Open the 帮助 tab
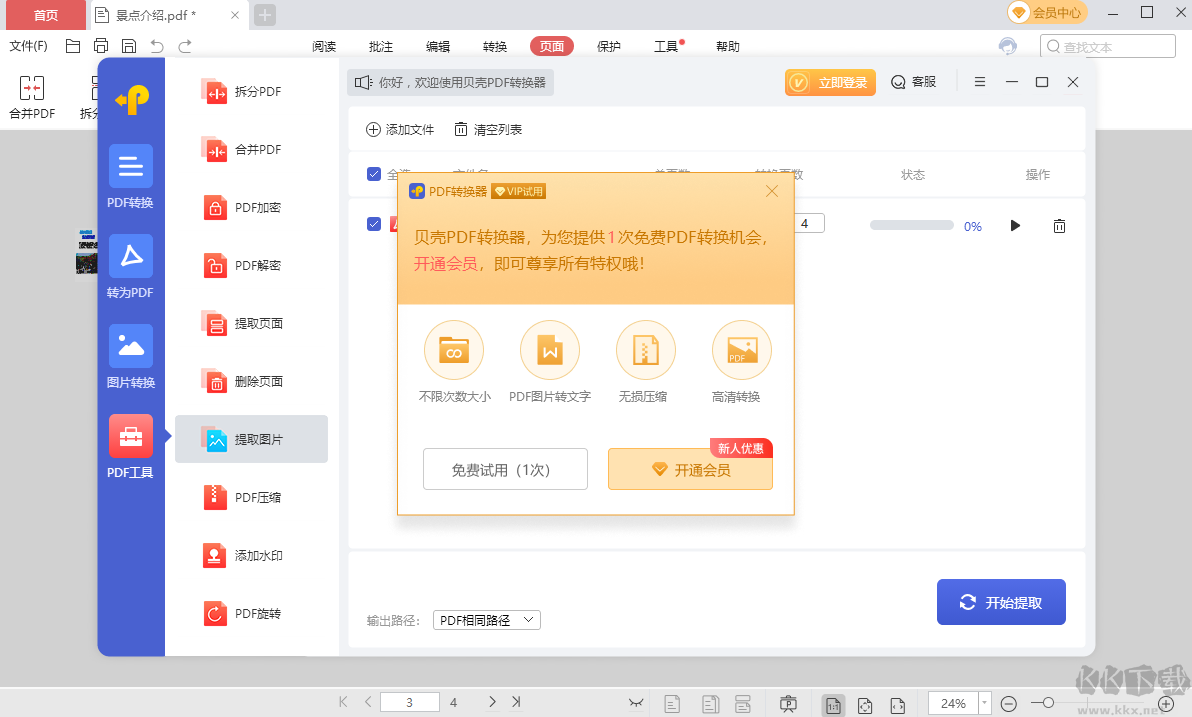The width and height of the screenshot is (1192, 717). [728, 46]
